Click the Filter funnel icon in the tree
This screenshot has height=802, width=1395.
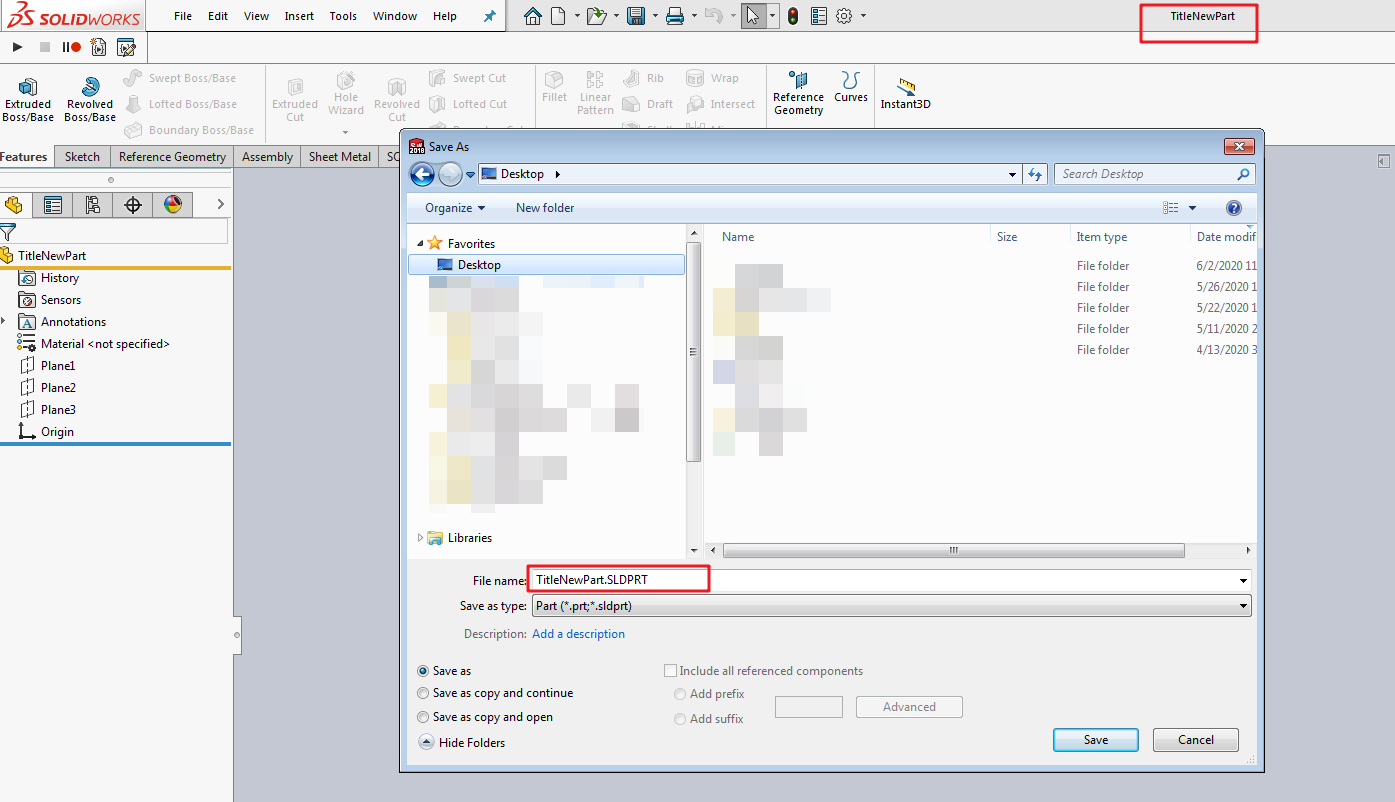coord(8,232)
